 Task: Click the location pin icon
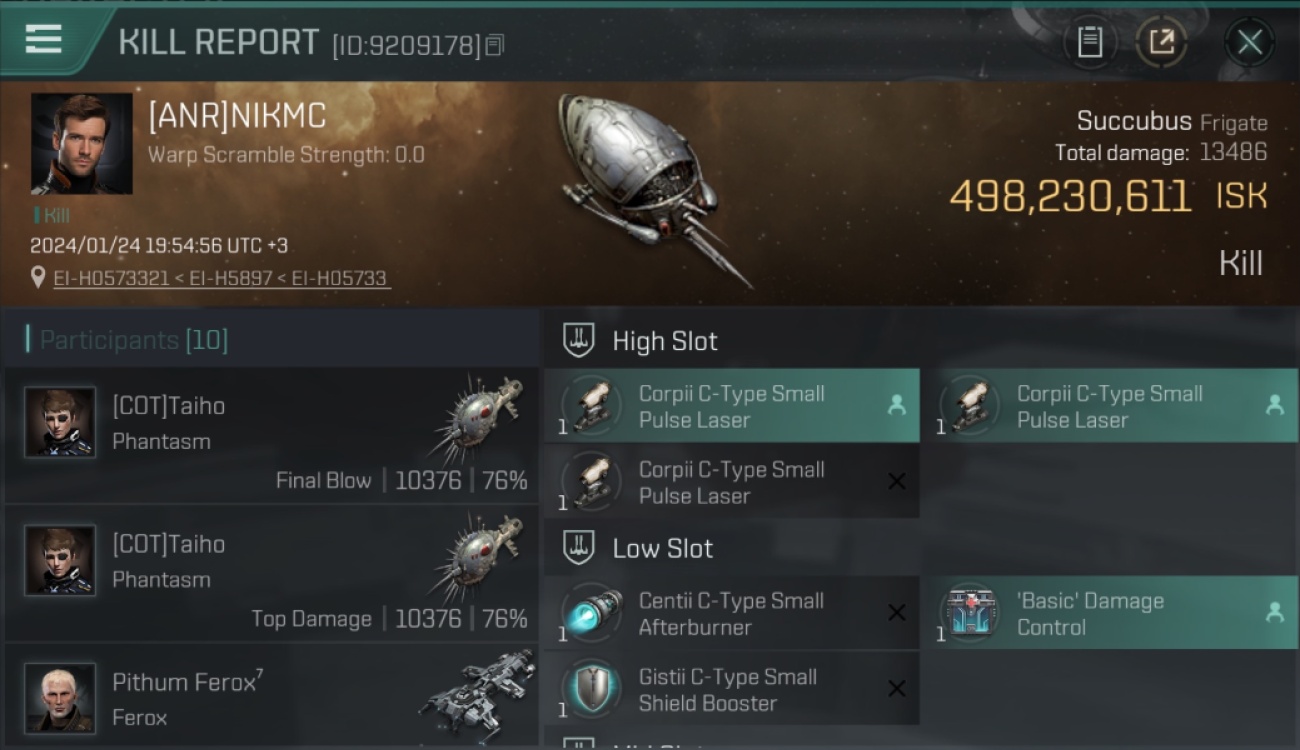click(x=38, y=277)
